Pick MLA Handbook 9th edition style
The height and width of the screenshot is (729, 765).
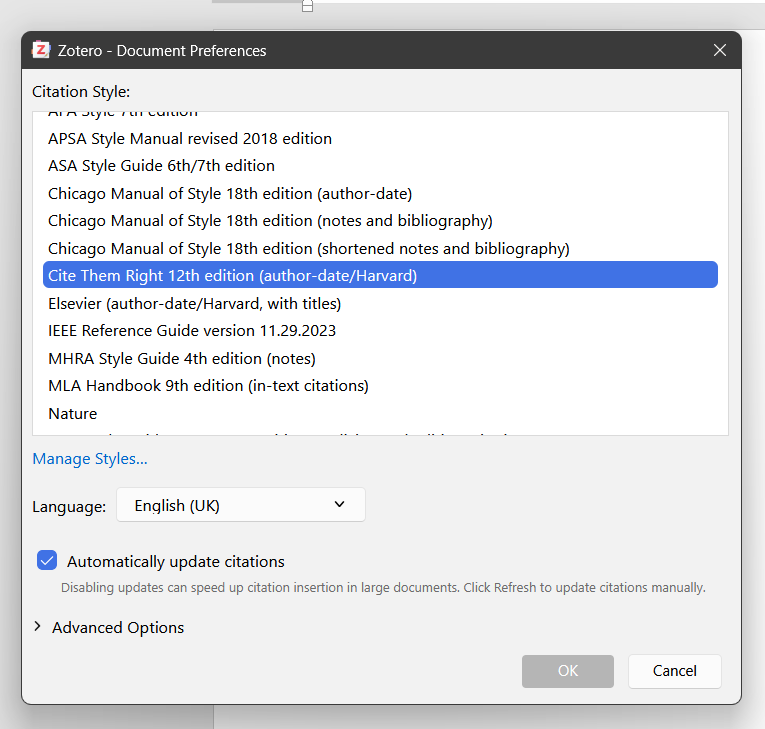pyautogui.click(x=380, y=386)
